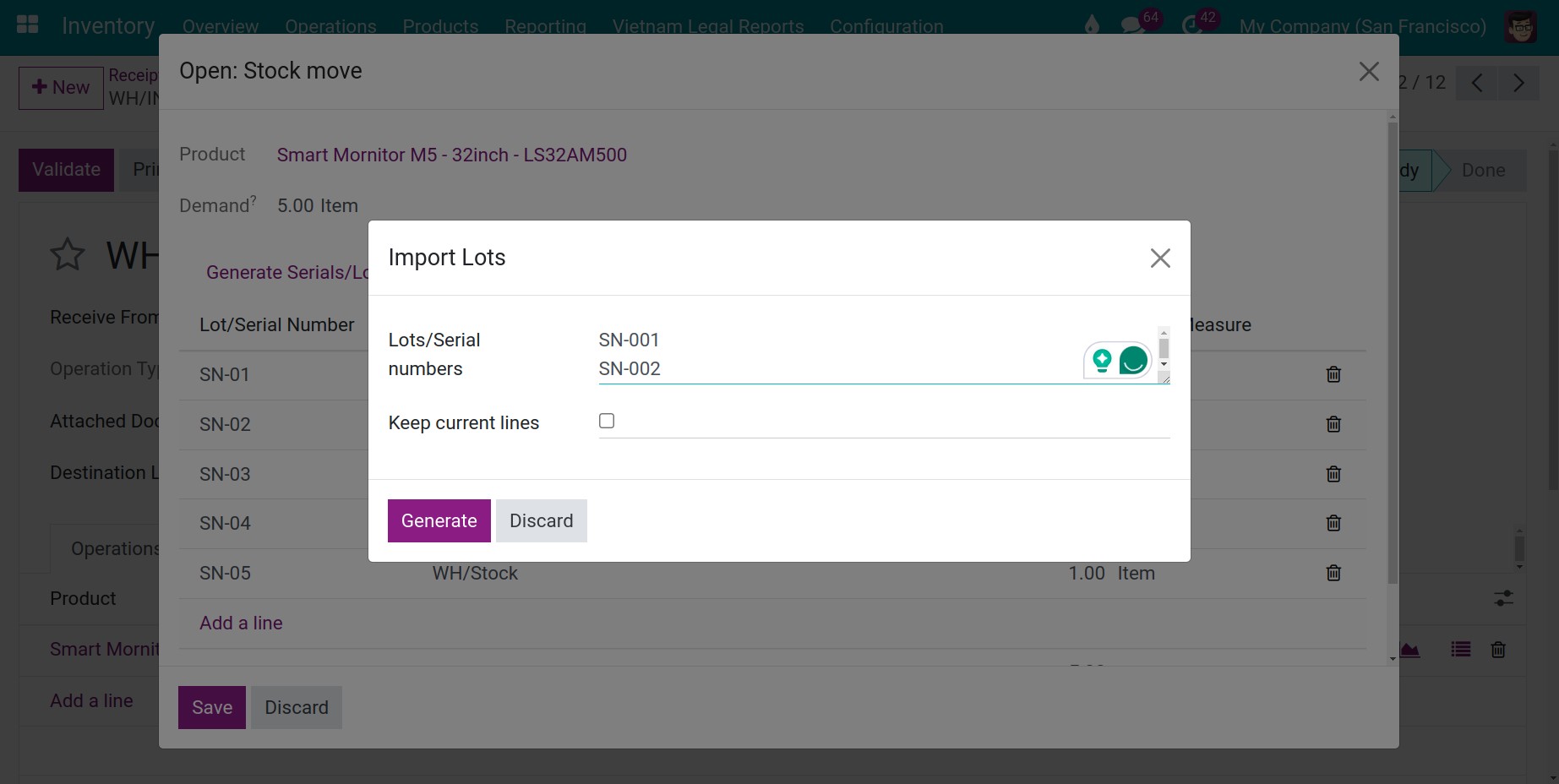Image resolution: width=1559 pixels, height=784 pixels.
Task: Select the Done status stage
Action: click(1483, 170)
